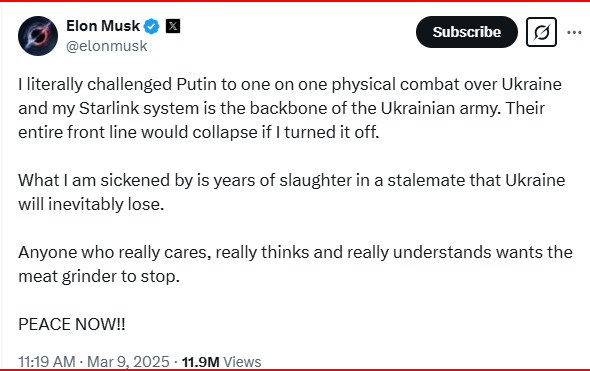The image size is (590, 371).
Task: Click the phrase 'meat grinder to stop'
Action: click(99, 277)
